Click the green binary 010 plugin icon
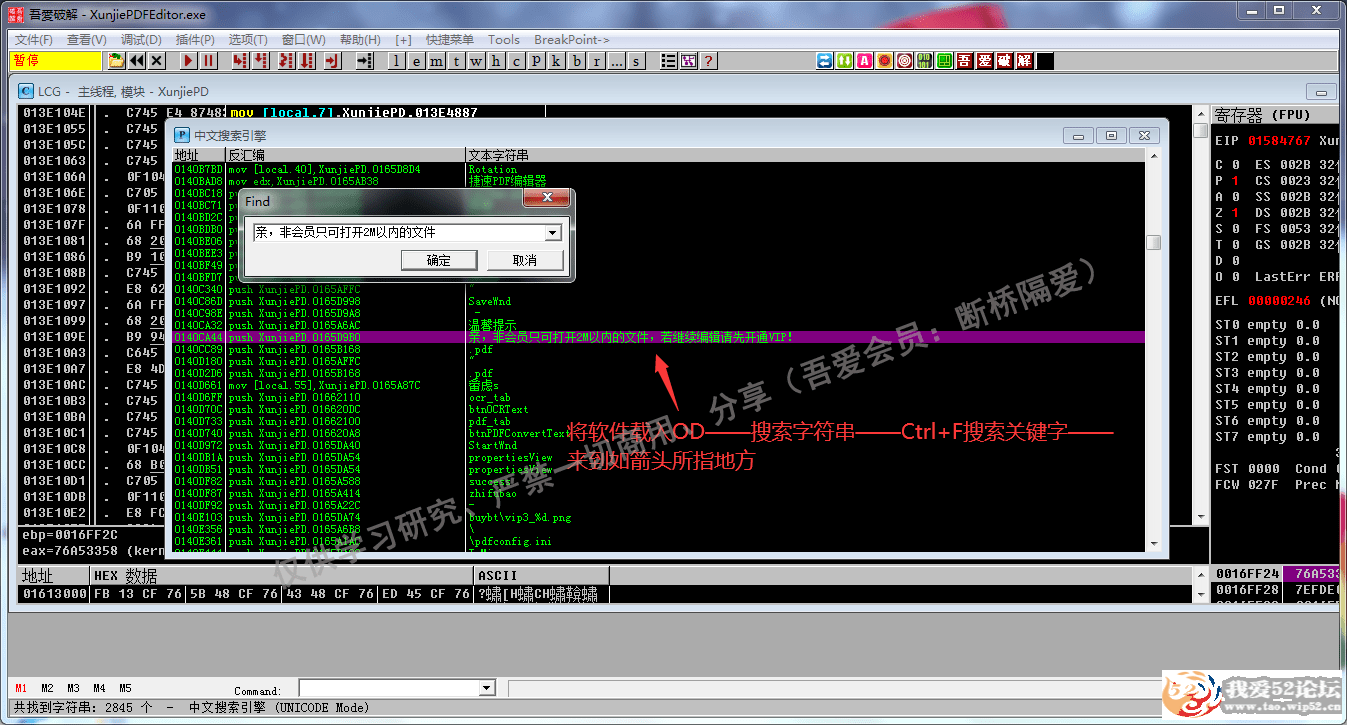1347x725 pixels. (x=924, y=61)
